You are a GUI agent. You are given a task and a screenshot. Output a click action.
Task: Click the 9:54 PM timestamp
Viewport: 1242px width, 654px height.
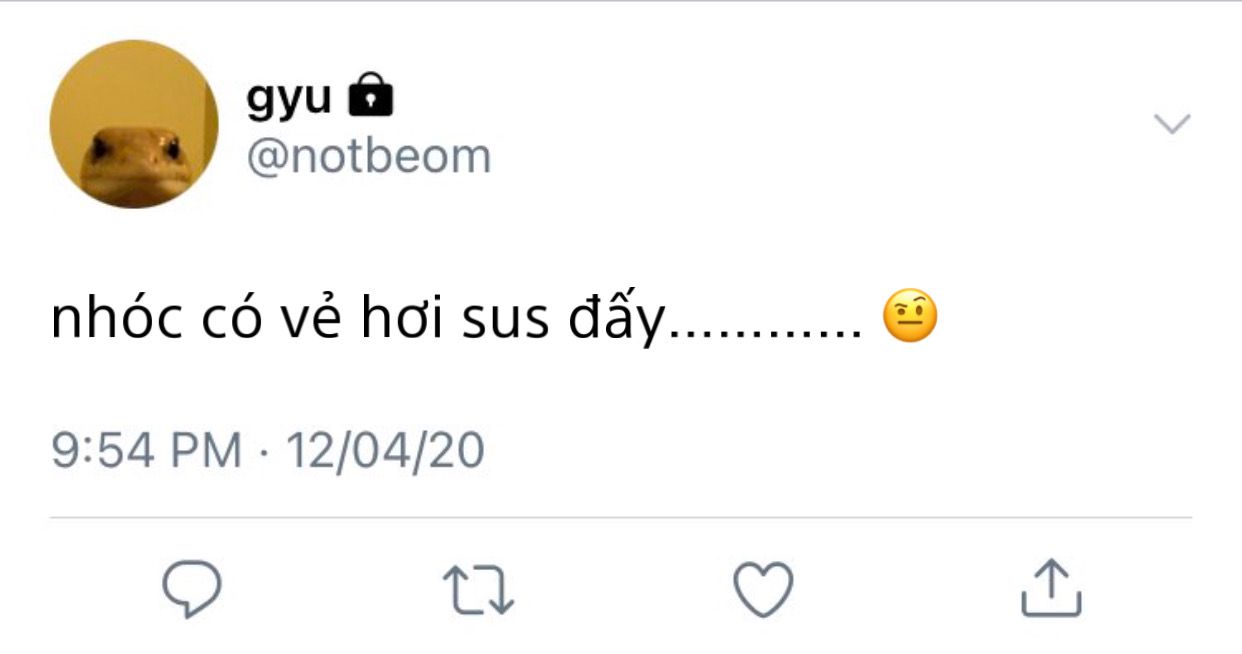coord(147,450)
